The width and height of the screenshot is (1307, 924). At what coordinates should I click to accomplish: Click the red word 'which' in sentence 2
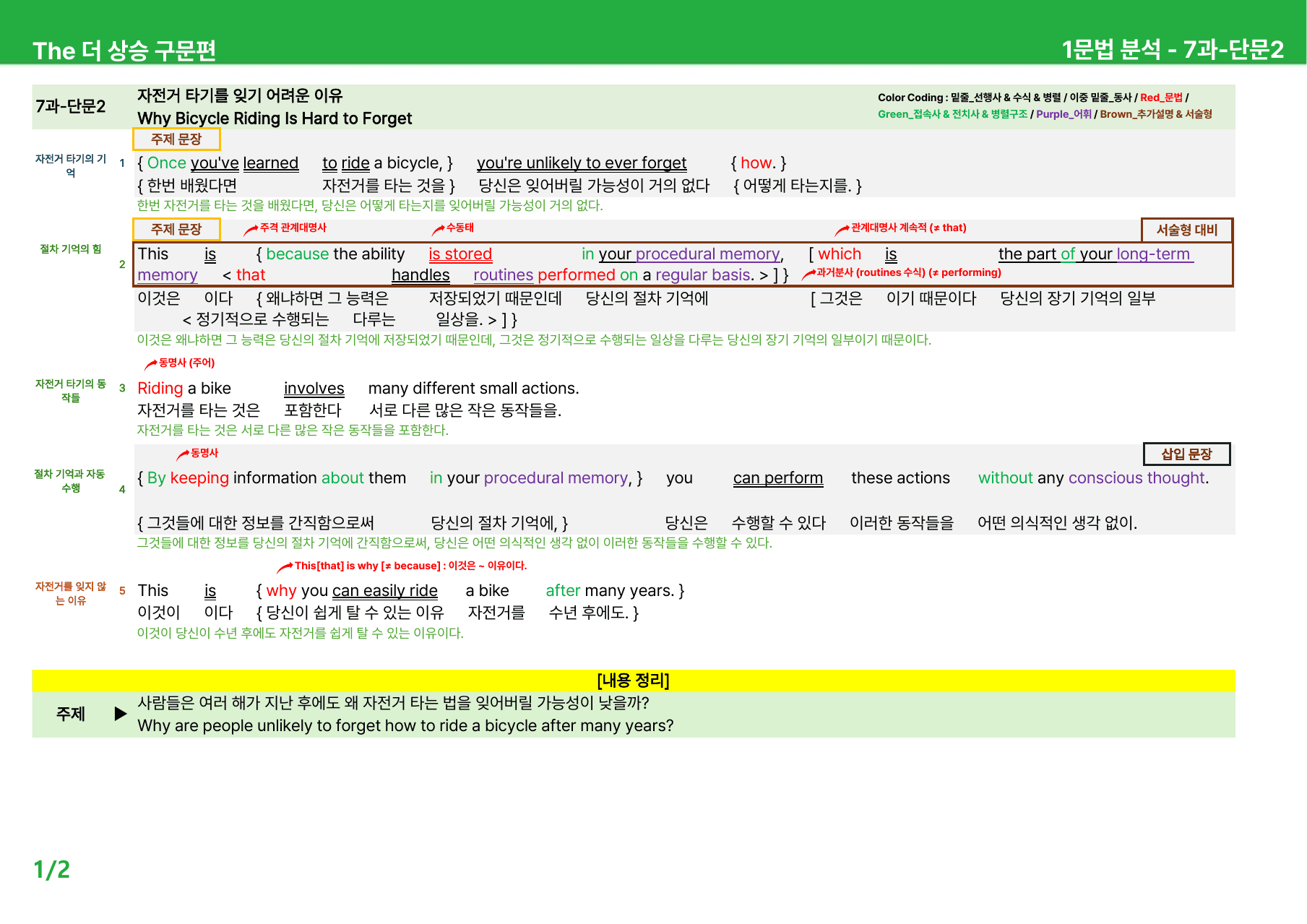[840, 254]
